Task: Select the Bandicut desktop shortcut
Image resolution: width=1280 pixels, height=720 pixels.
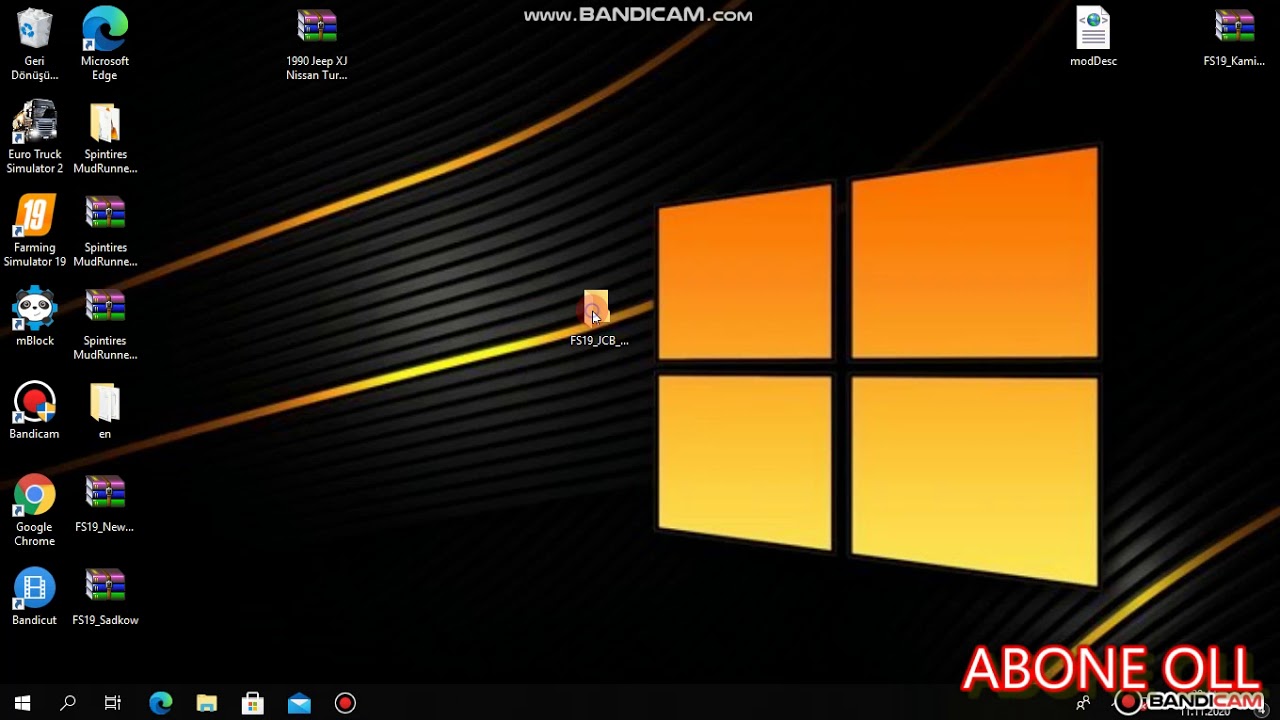Action: pos(34,588)
